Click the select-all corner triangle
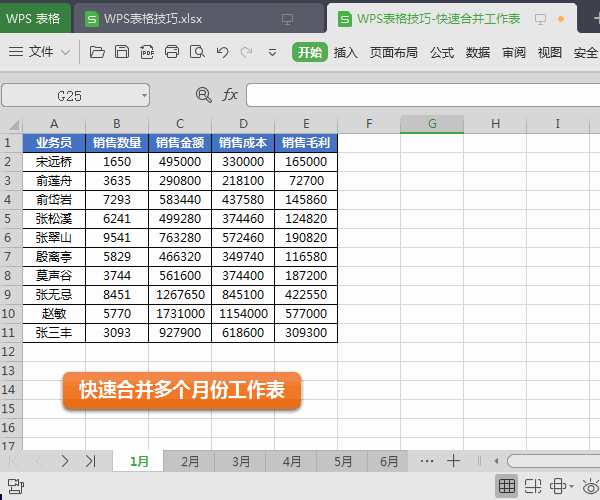 pos(13,124)
